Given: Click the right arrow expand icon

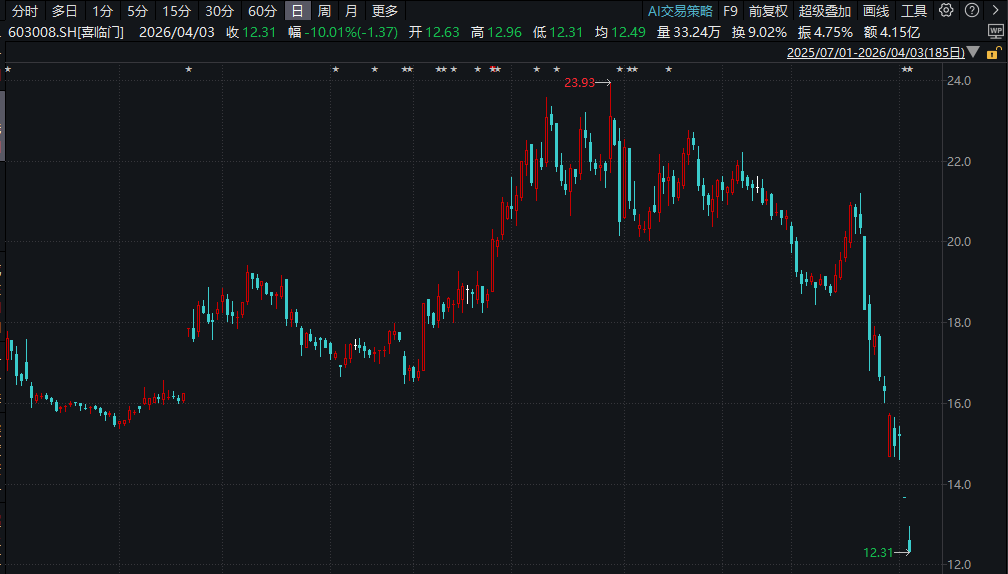Looking at the screenshot, I should [x=995, y=11].
